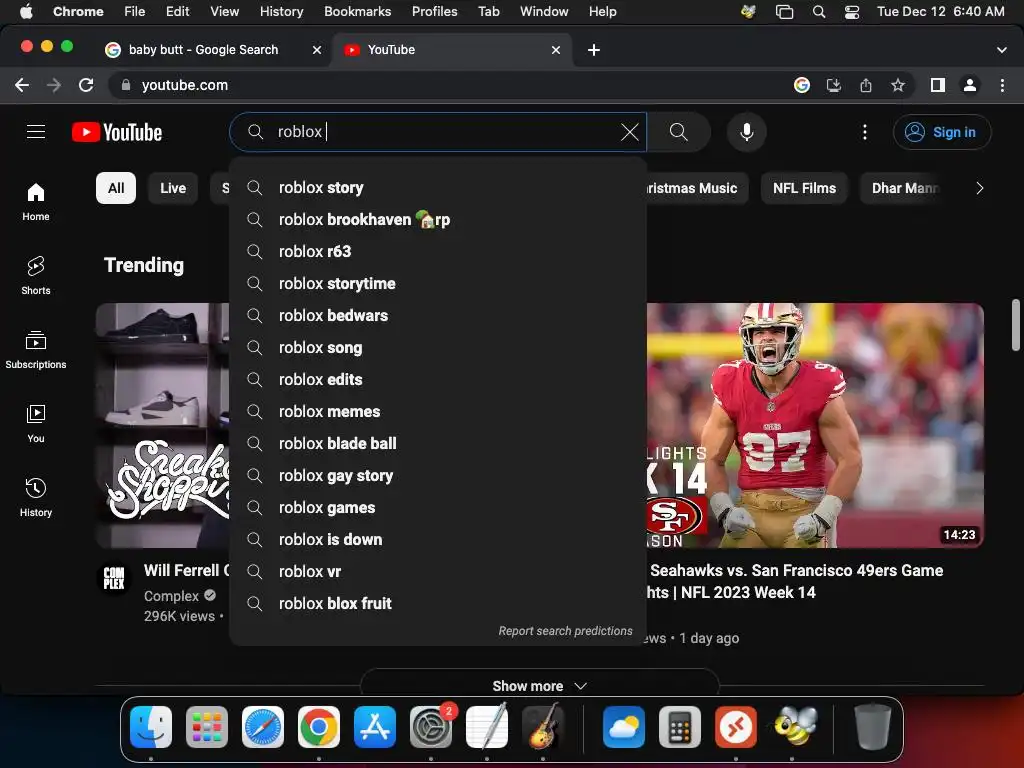Choose suggestion 'roblox brookhaven rp'
Viewport: 1024px width, 768px height.
tap(438, 219)
